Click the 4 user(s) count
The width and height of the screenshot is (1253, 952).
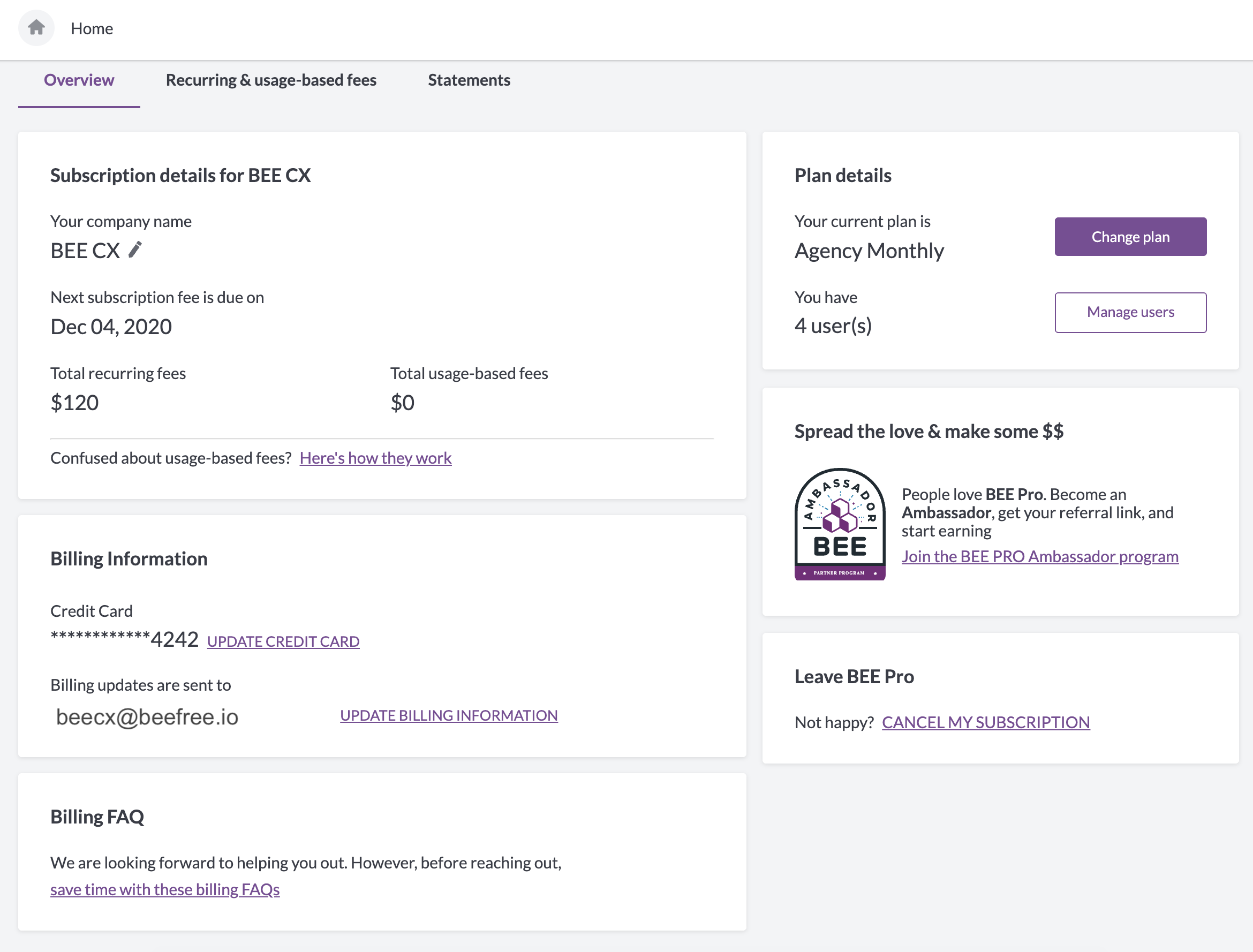tap(833, 326)
